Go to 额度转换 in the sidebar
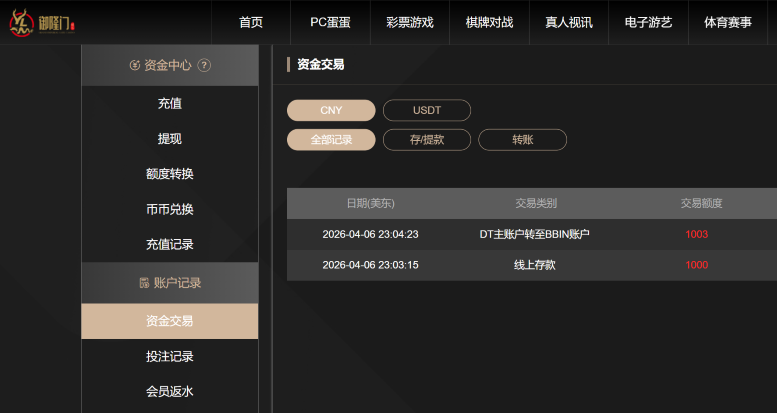Image resolution: width=777 pixels, height=413 pixels. pyautogui.click(x=169, y=174)
